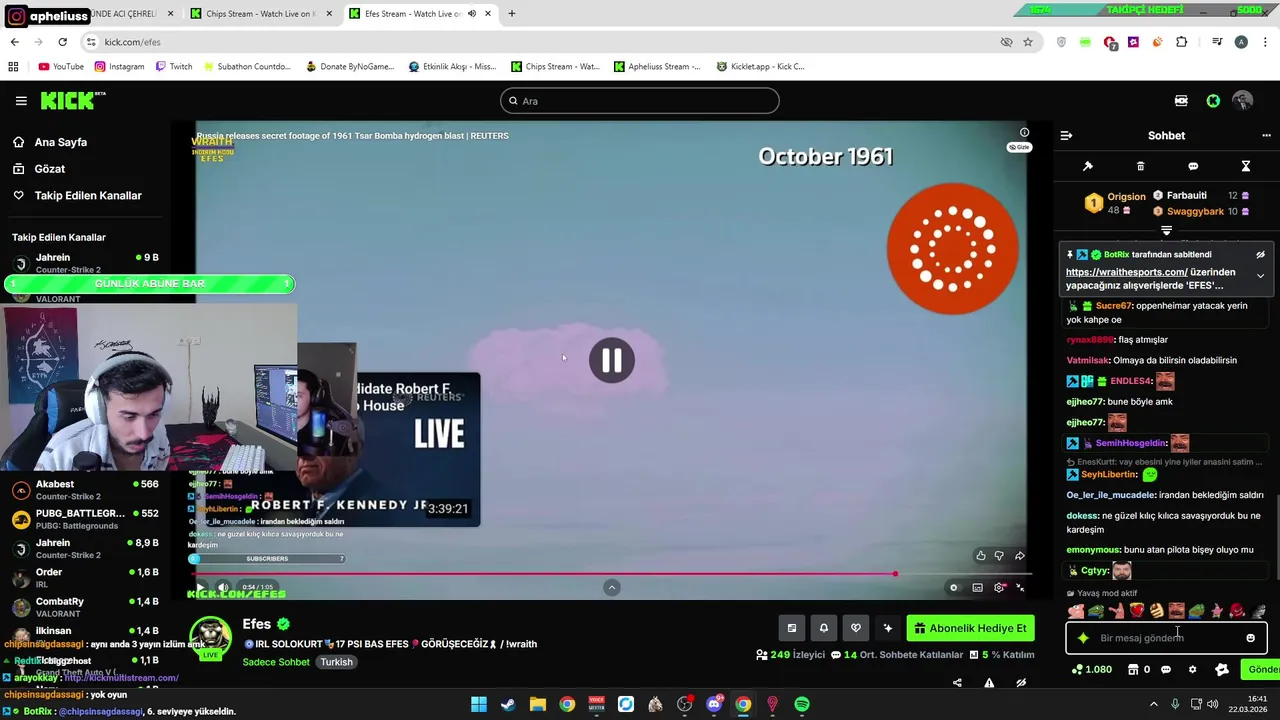Viewport: 1280px width, 720px height.
Task: Dislike the video with thumbs down
Action: tap(999, 556)
